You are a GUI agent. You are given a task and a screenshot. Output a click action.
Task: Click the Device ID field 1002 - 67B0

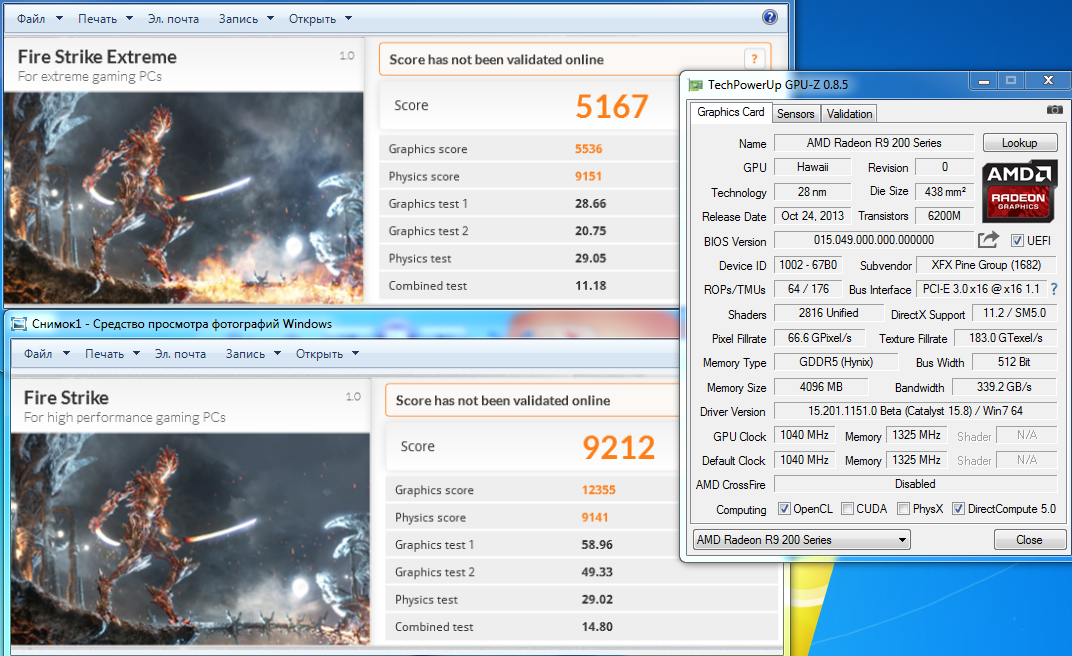[x=808, y=265]
